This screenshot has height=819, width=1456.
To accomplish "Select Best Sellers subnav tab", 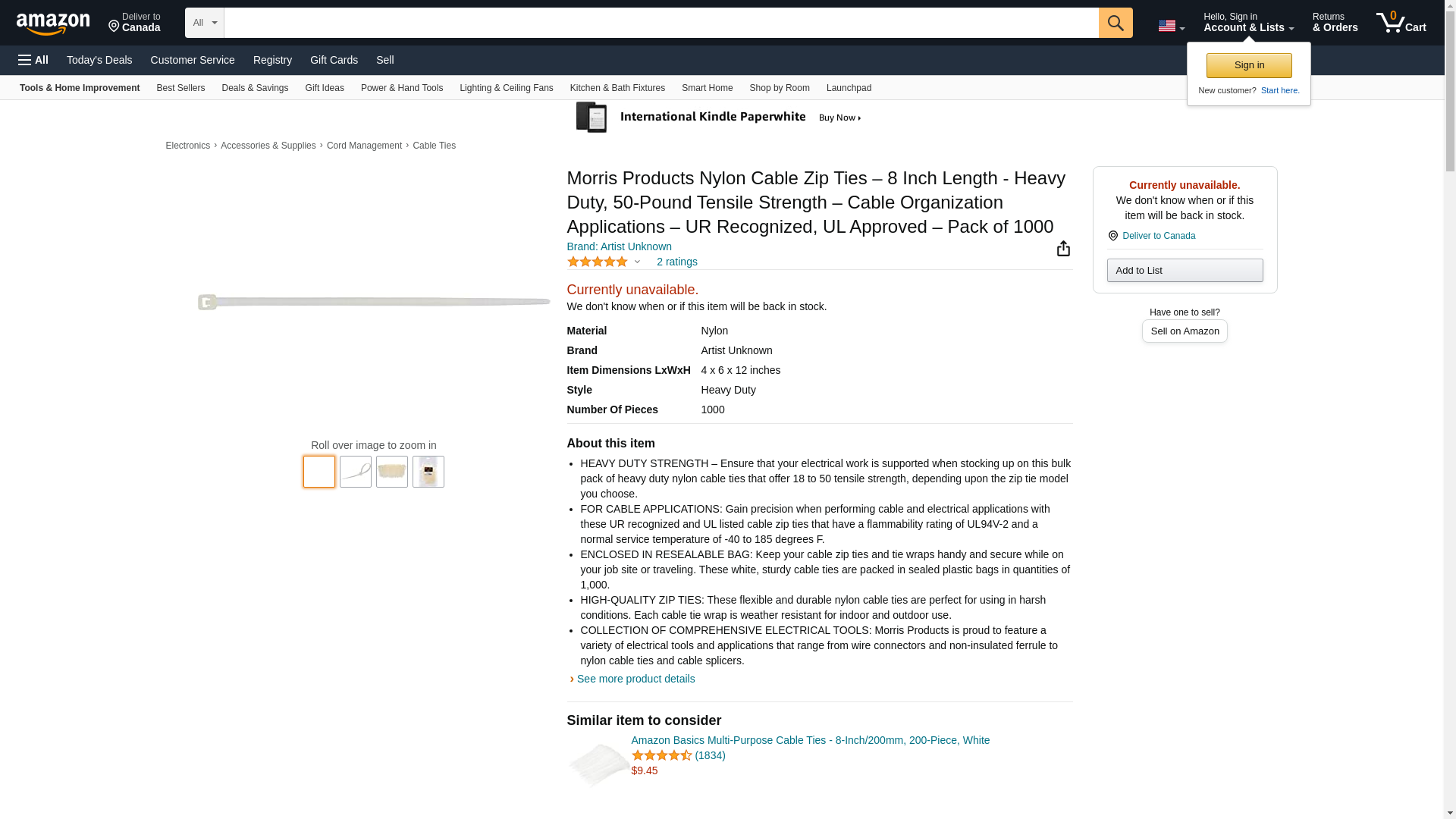I will pos(180,88).
